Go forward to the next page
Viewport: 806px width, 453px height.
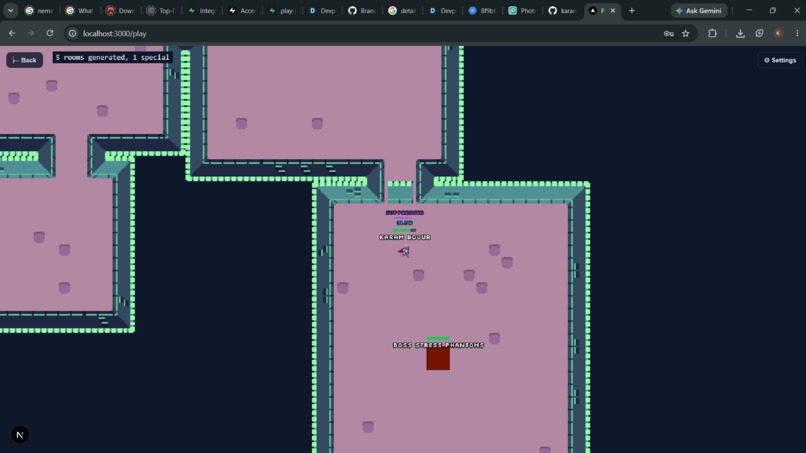click(31, 33)
